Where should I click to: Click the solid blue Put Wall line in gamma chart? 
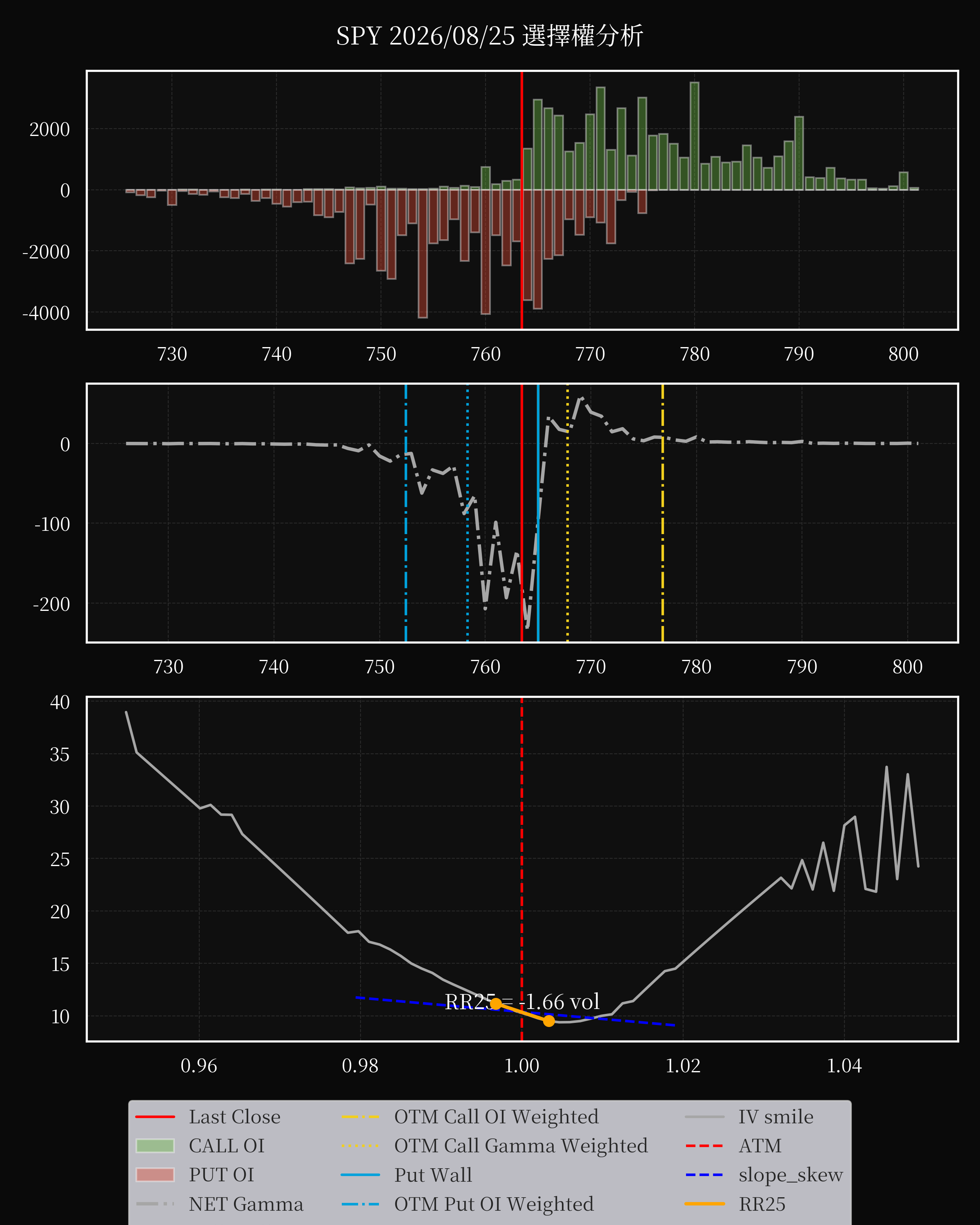(538, 513)
